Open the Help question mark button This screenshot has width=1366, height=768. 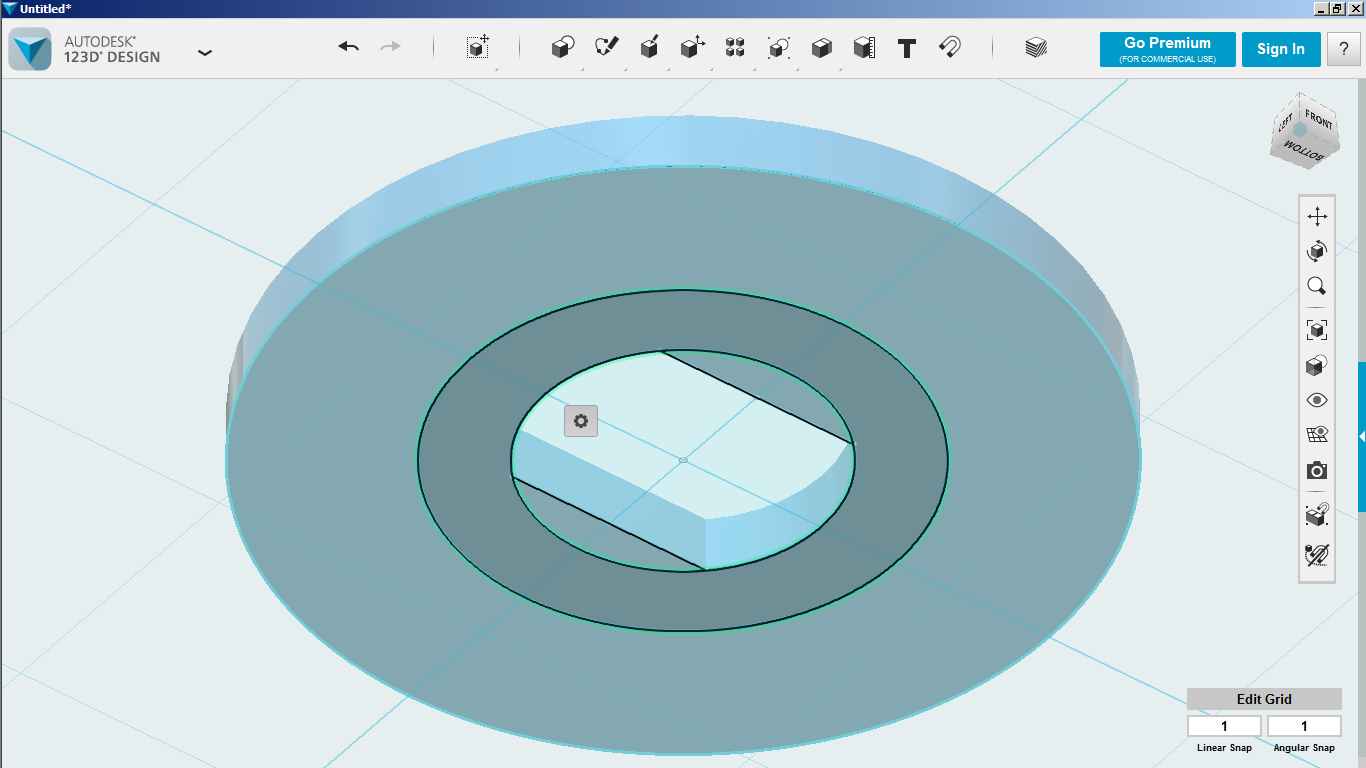click(1343, 49)
